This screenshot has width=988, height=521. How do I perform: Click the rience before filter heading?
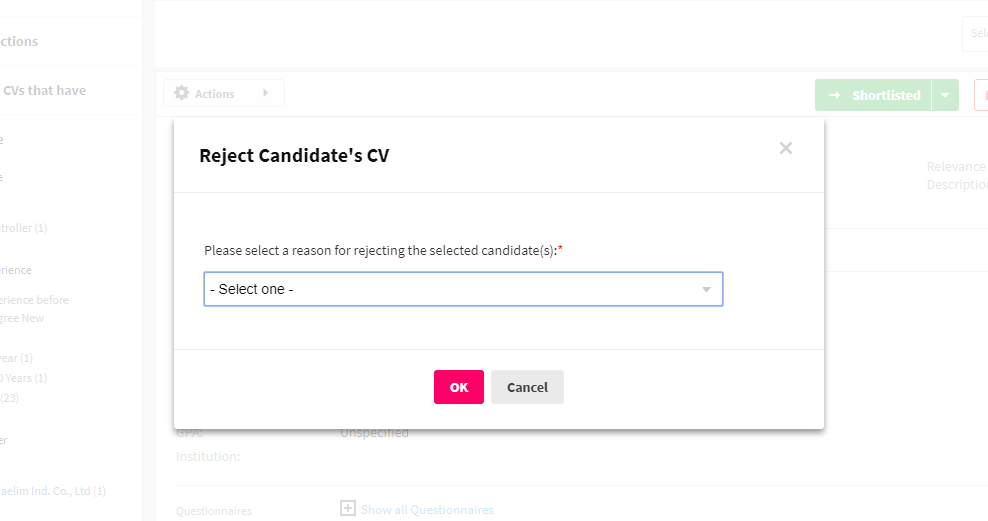(x=34, y=300)
